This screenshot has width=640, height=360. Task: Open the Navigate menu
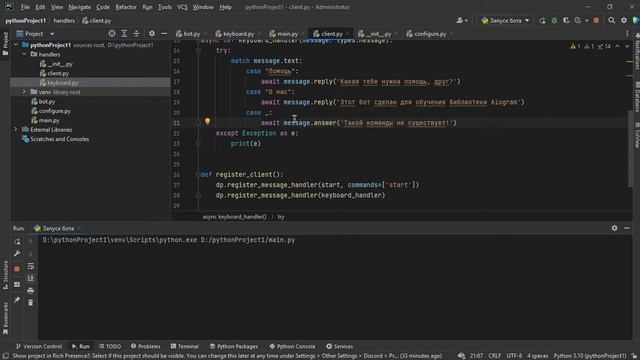click(x=80, y=7)
